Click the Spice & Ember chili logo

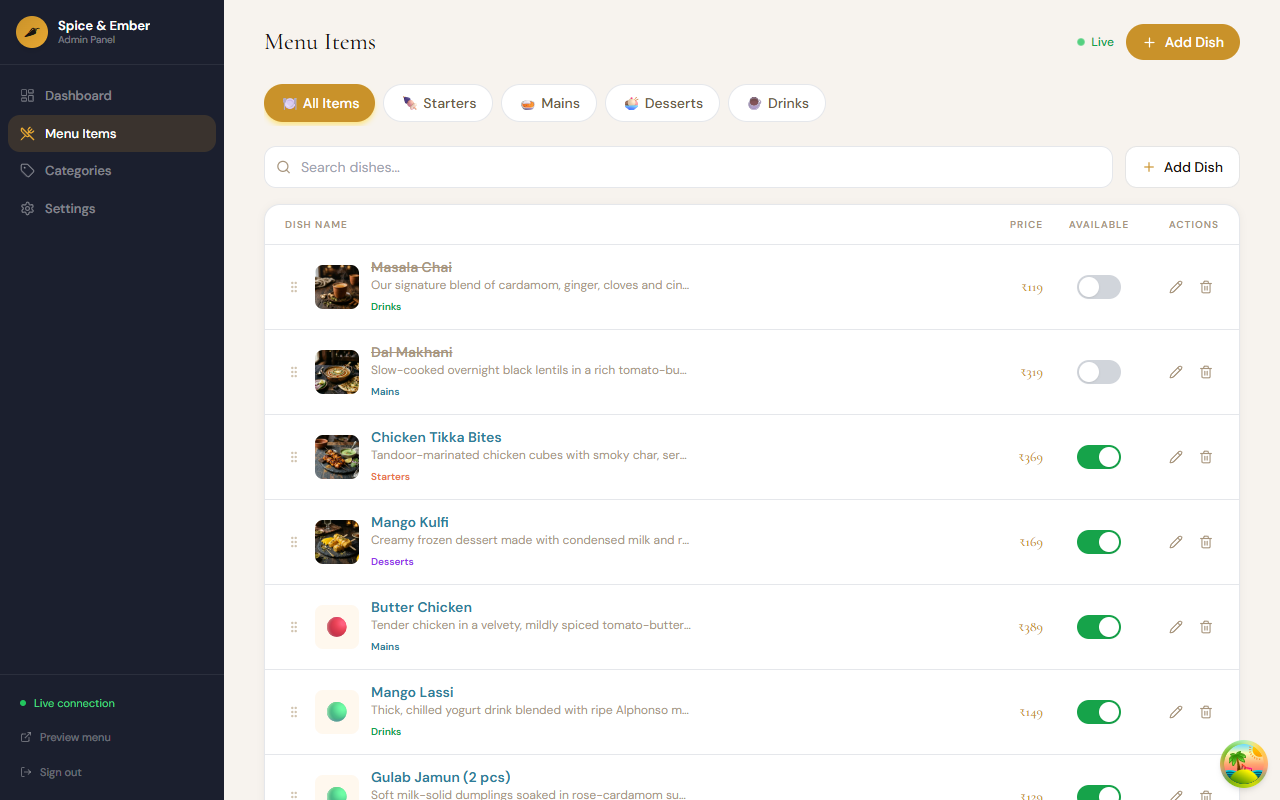point(32,32)
